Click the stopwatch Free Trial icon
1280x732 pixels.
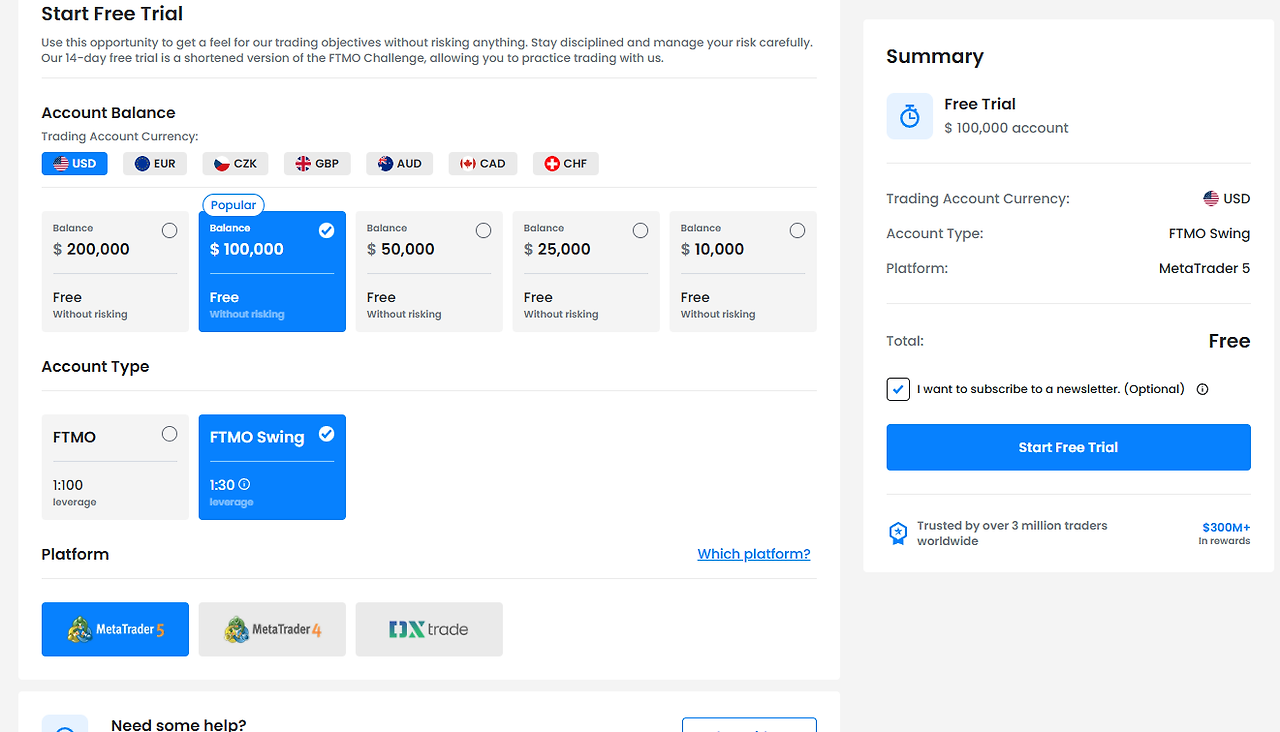point(910,116)
